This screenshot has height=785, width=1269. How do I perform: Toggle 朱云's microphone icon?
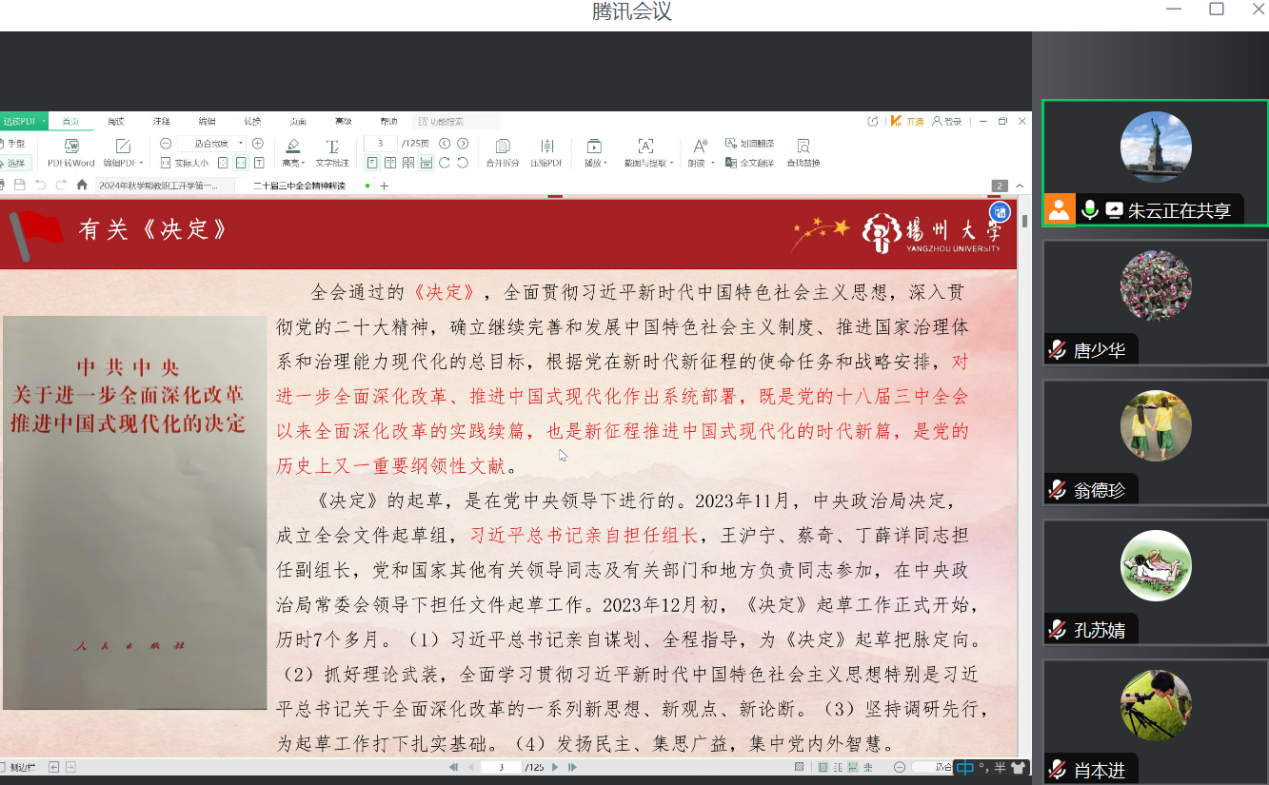tap(1090, 210)
